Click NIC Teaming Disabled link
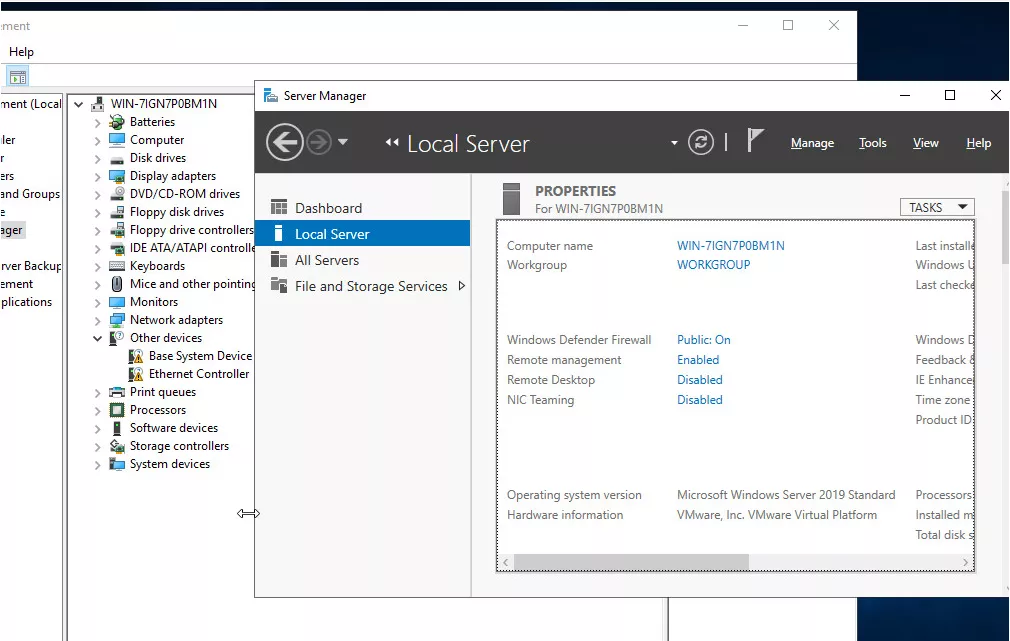This screenshot has height=641, width=1010. click(x=700, y=399)
